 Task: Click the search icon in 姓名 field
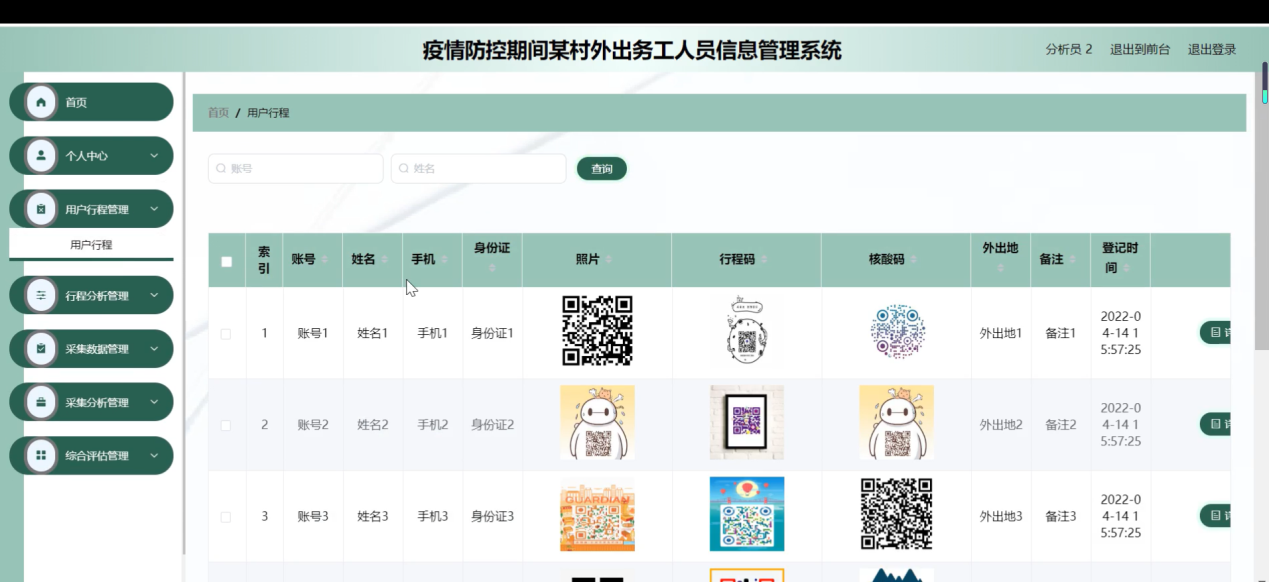(404, 169)
